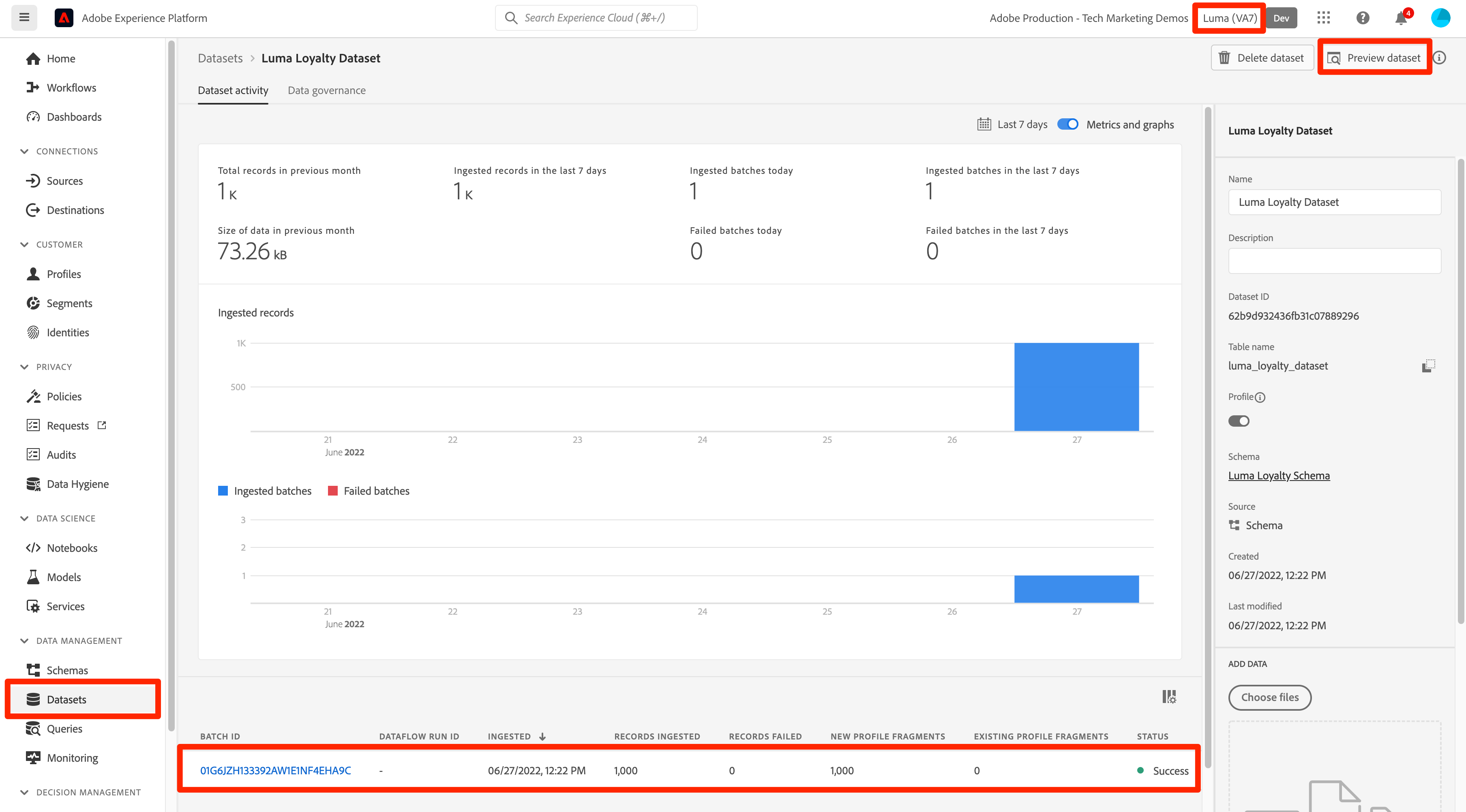Click the Ingested batches blue legend swatch
1466x812 pixels.
[223, 491]
